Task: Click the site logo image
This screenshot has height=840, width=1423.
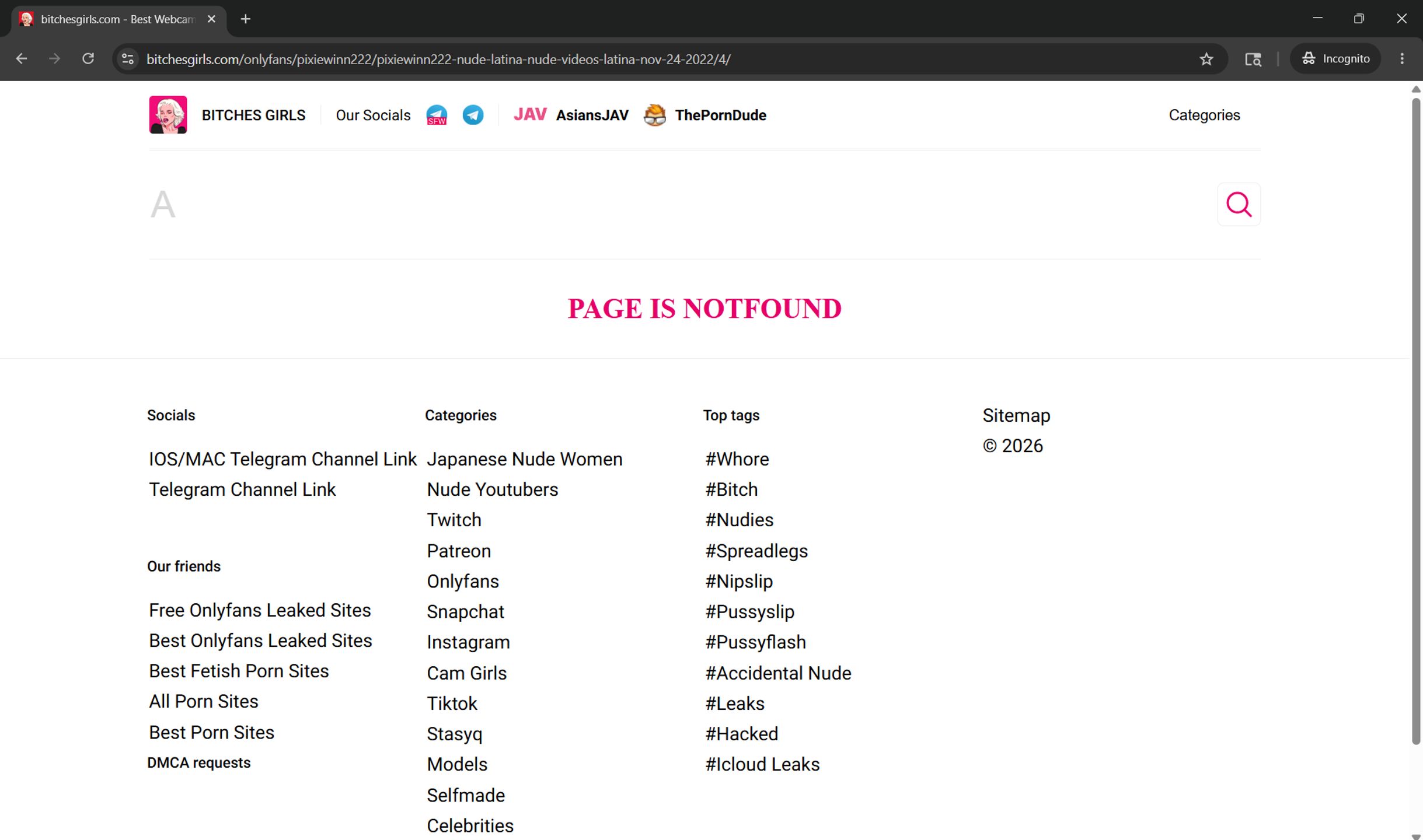Action: tap(168, 115)
